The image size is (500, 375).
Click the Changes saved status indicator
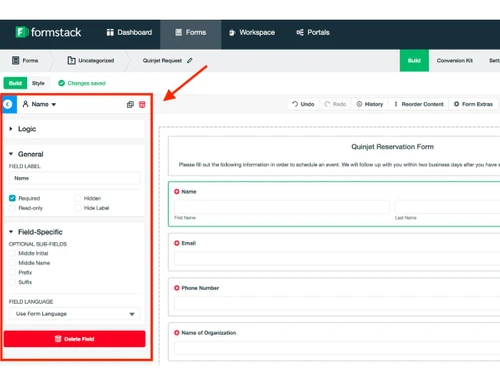82,83
